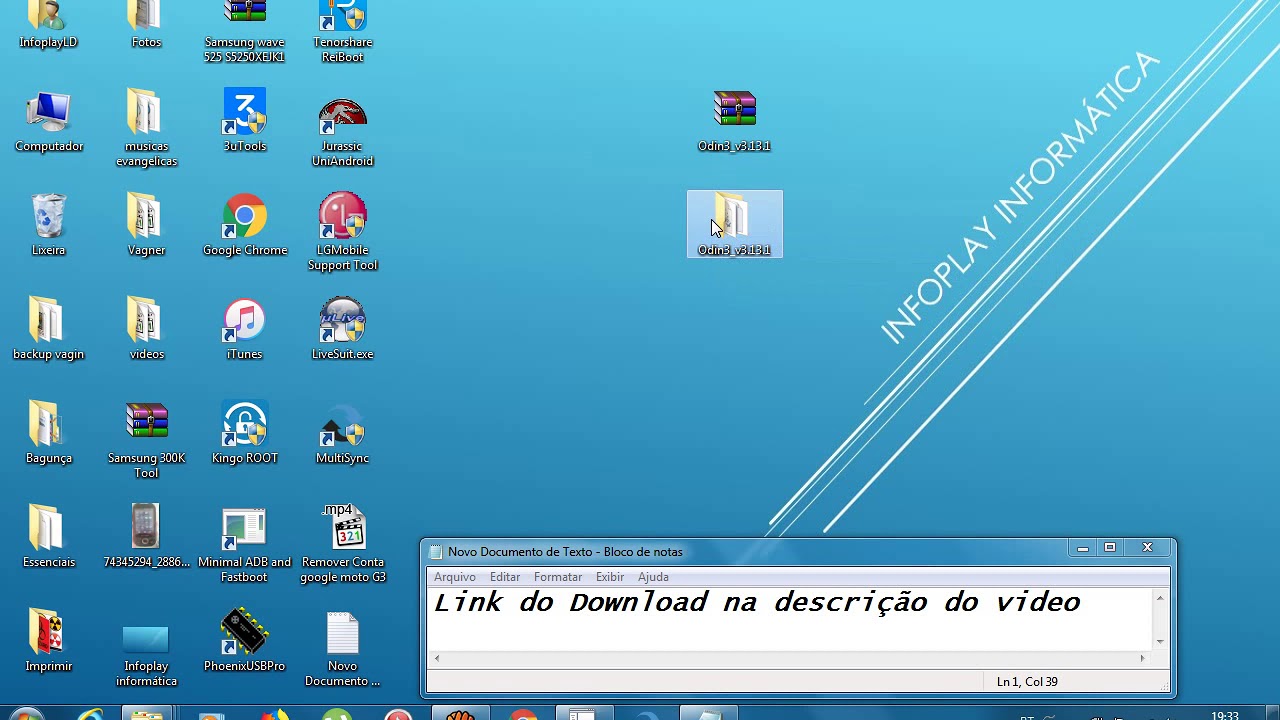Select the Imprimir desktop icon

point(48,642)
